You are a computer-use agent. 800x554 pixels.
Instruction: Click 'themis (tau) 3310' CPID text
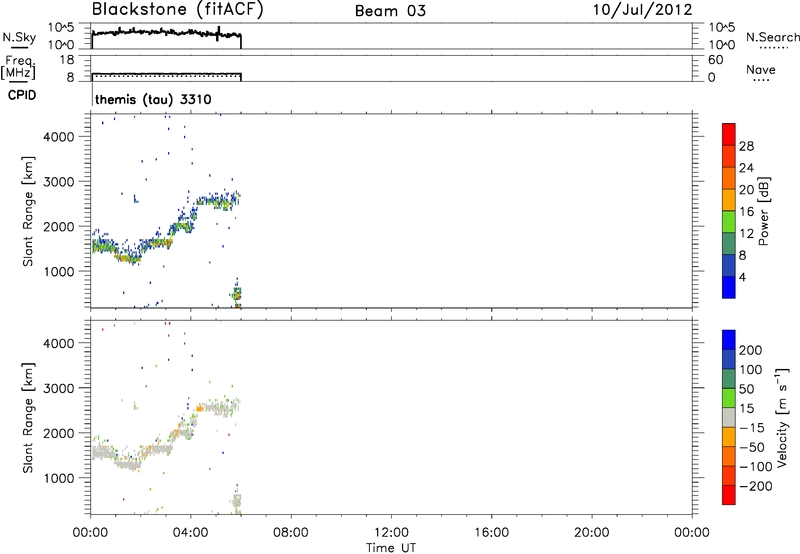(153, 99)
